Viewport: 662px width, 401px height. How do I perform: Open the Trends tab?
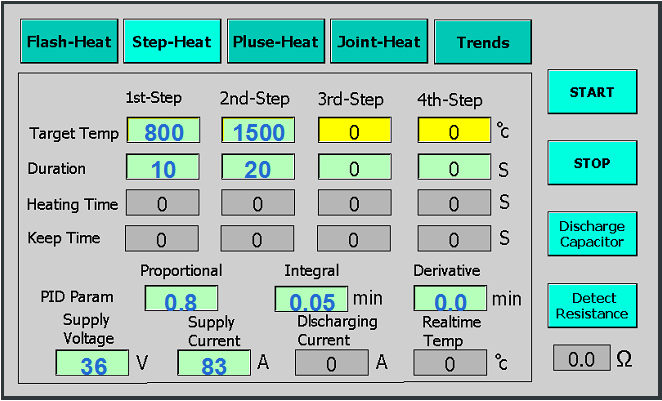(x=483, y=42)
